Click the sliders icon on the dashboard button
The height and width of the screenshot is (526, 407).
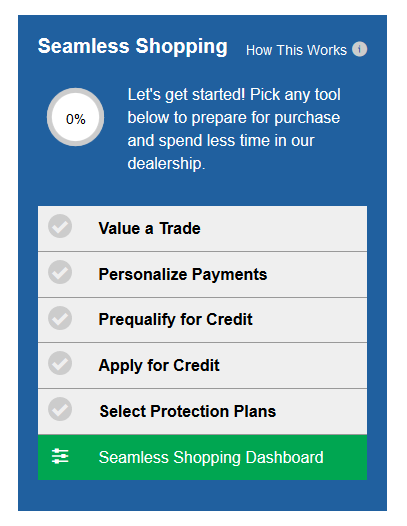coord(60,456)
